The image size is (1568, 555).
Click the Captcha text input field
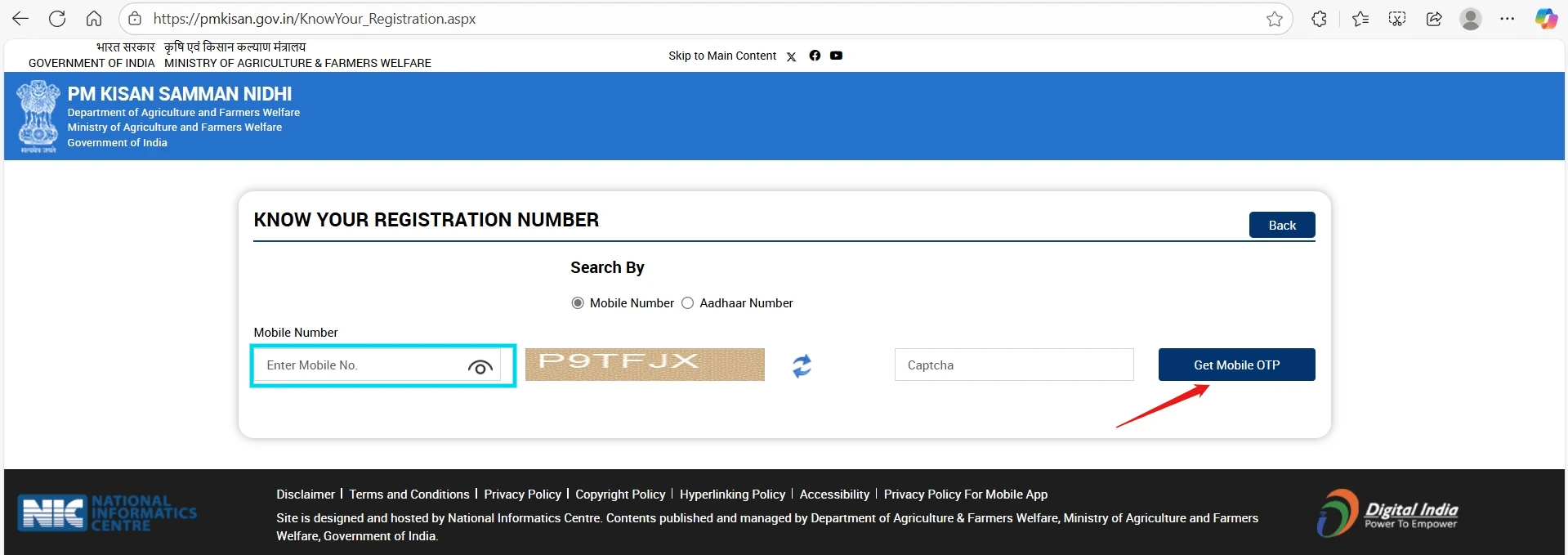(1013, 365)
